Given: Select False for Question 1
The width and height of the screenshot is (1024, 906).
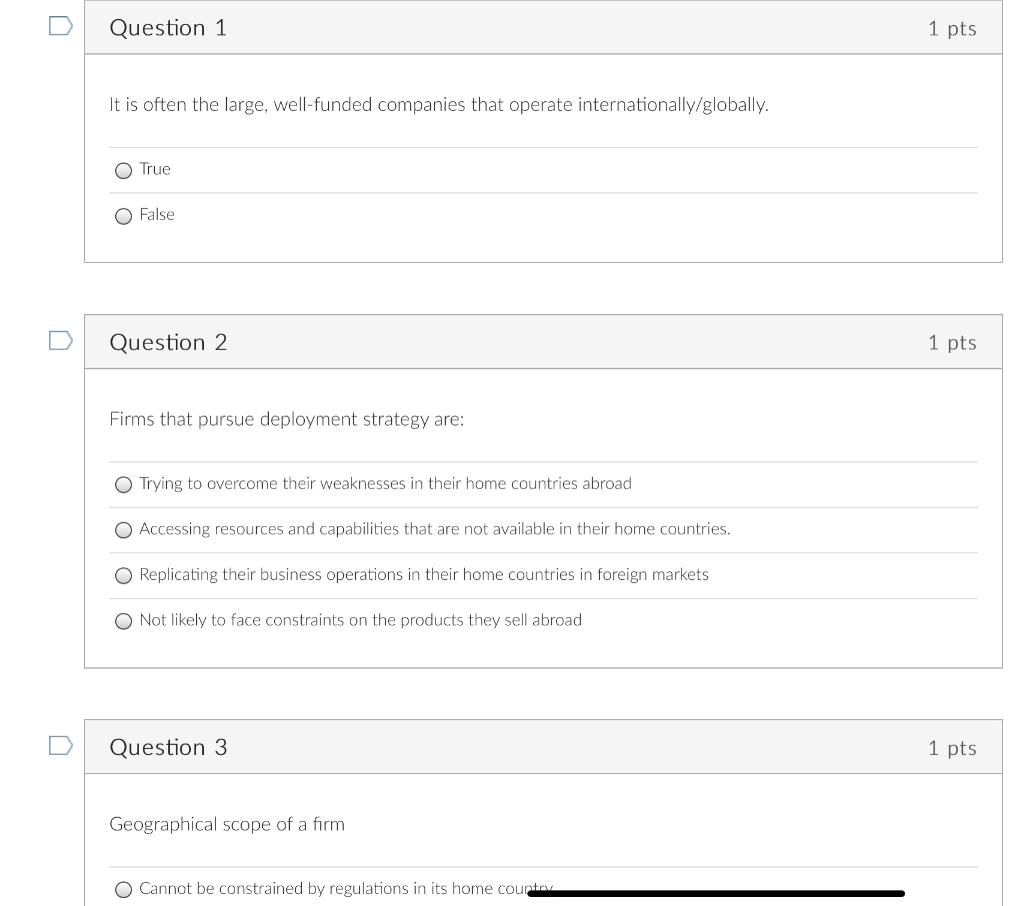Looking at the screenshot, I should click(124, 216).
